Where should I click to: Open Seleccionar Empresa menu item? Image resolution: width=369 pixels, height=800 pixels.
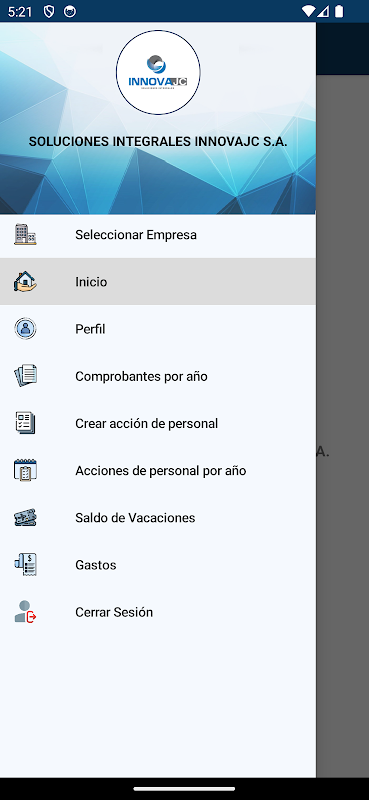pyautogui.click(x=158, y=235)
